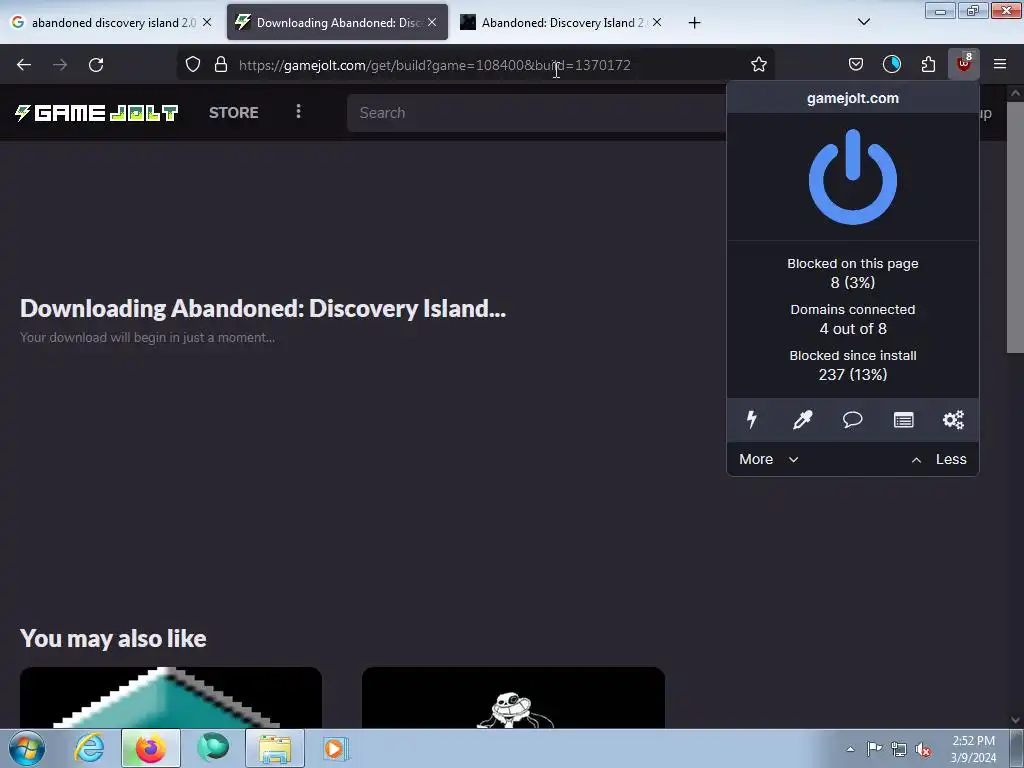
Task: Collapse uBlock popup with Less
Action: [x=938, y=459]
